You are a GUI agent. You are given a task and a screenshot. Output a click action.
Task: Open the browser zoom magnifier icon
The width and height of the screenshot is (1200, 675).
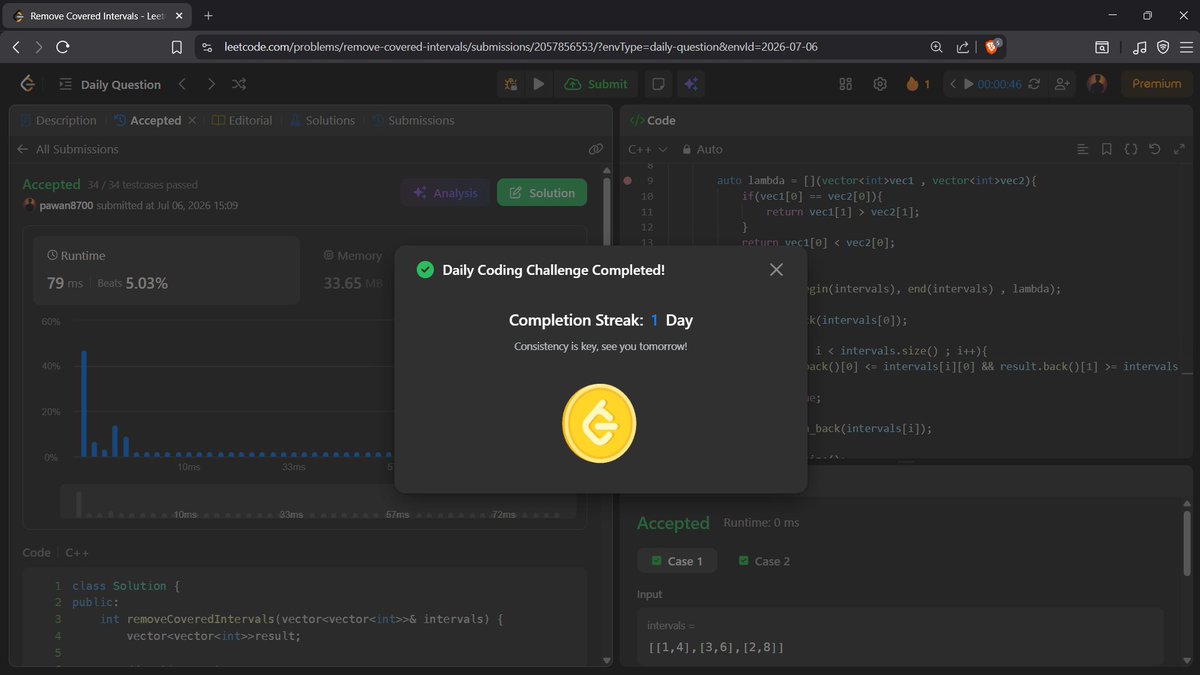click(936, 47)
